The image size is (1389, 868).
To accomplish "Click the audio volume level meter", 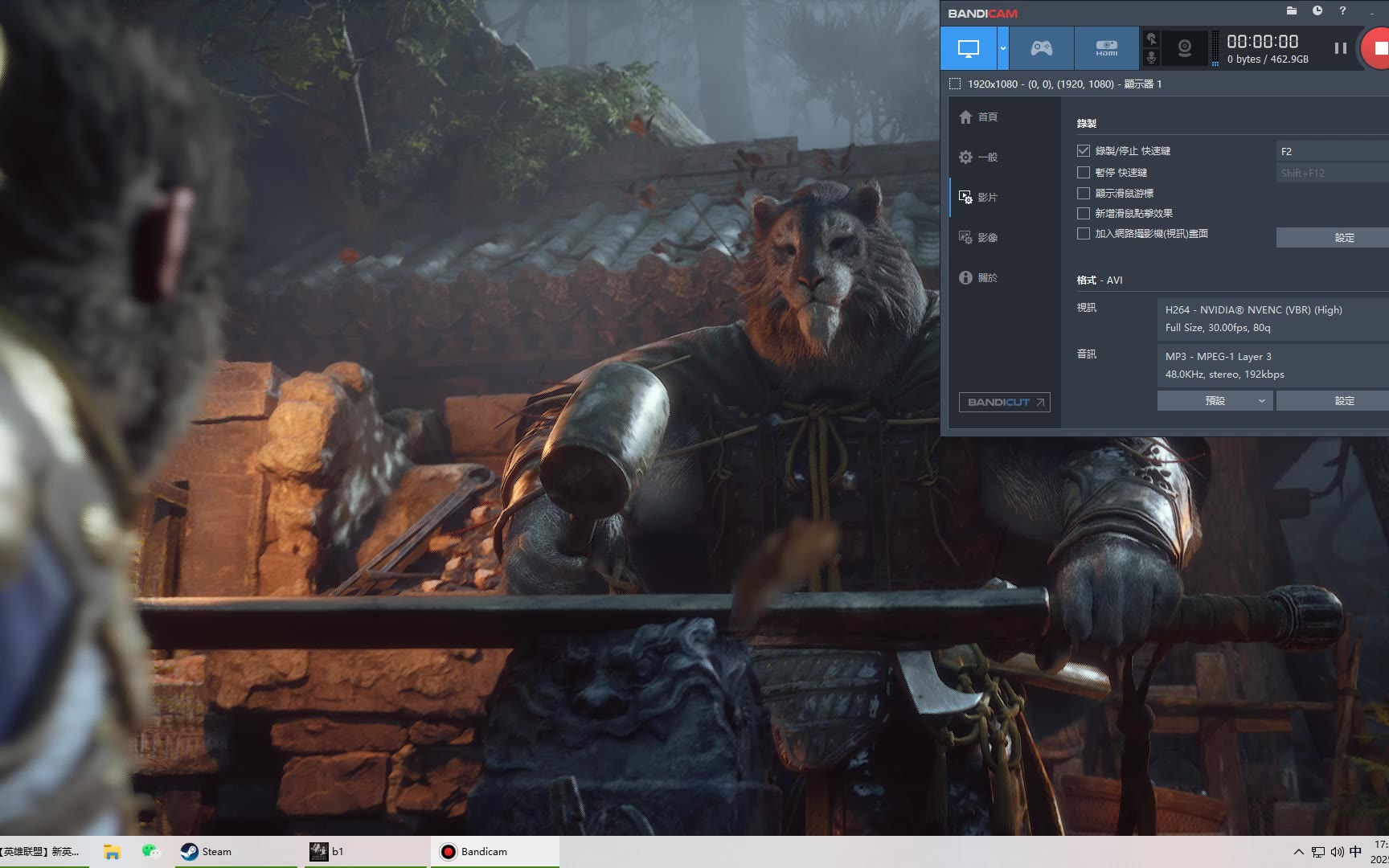I will (1215, 48).
